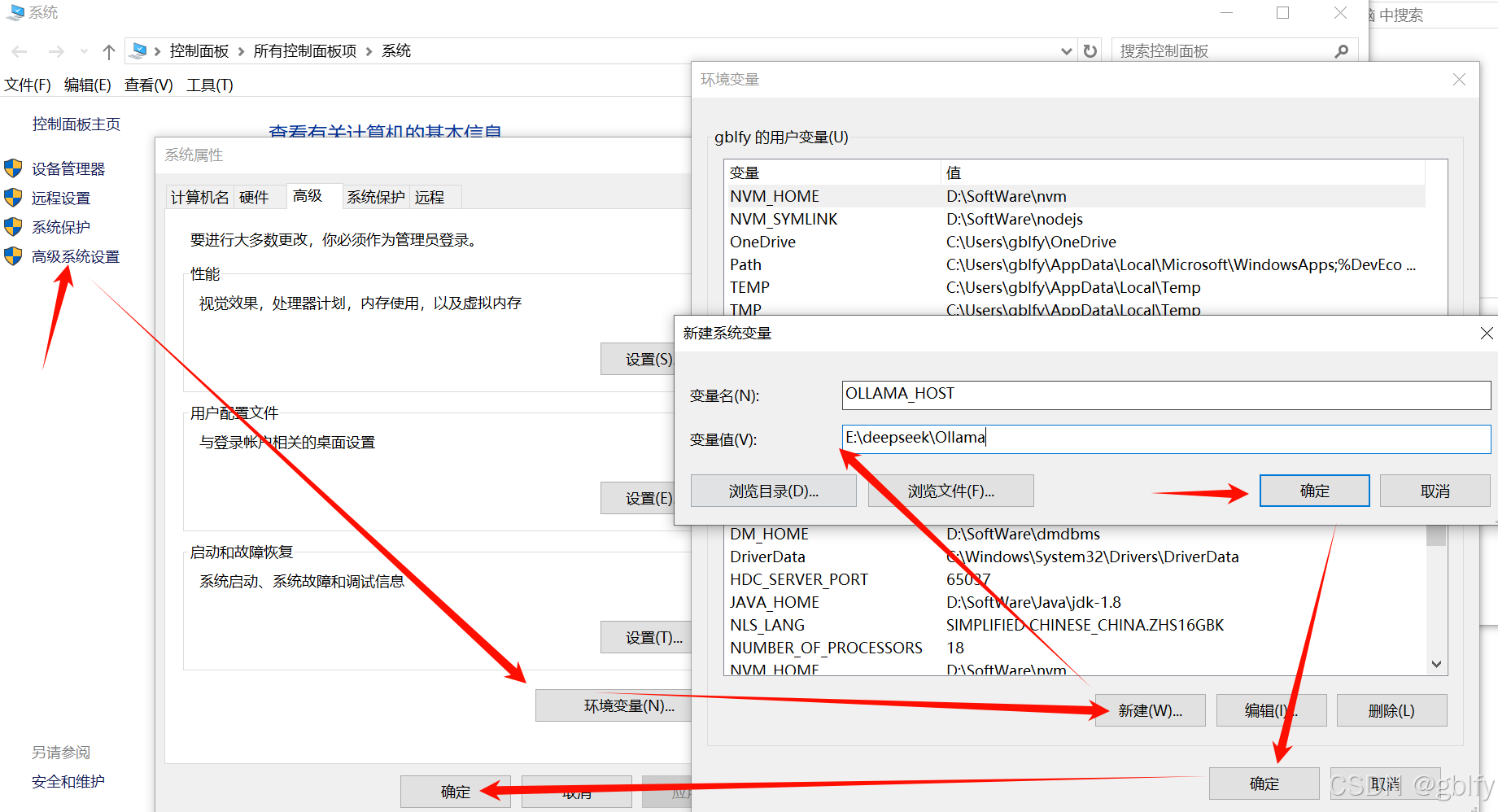Open the 文件(F) menu
The height and width of the screenshot is (812, 1498).
(x=28, y=85)
